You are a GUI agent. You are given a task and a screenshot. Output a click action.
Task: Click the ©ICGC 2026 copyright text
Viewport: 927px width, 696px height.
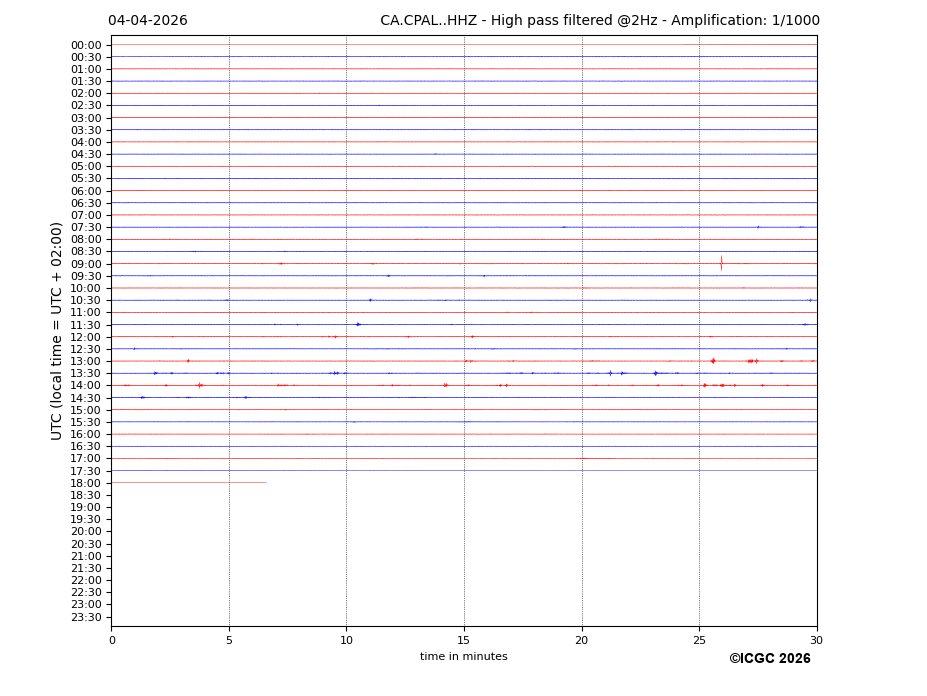coord(769,659)
